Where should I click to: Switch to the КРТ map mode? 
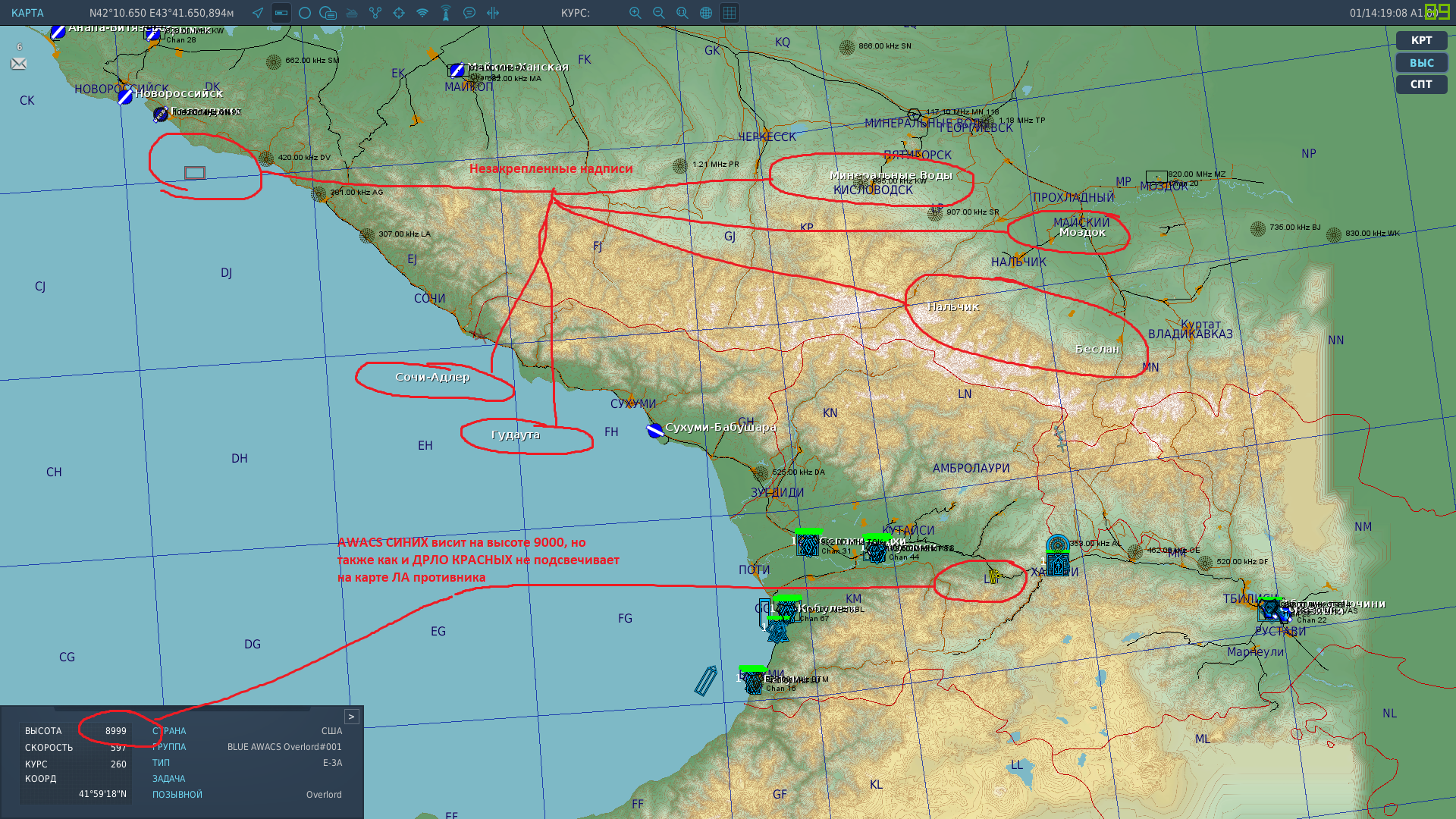(1422, 40)
